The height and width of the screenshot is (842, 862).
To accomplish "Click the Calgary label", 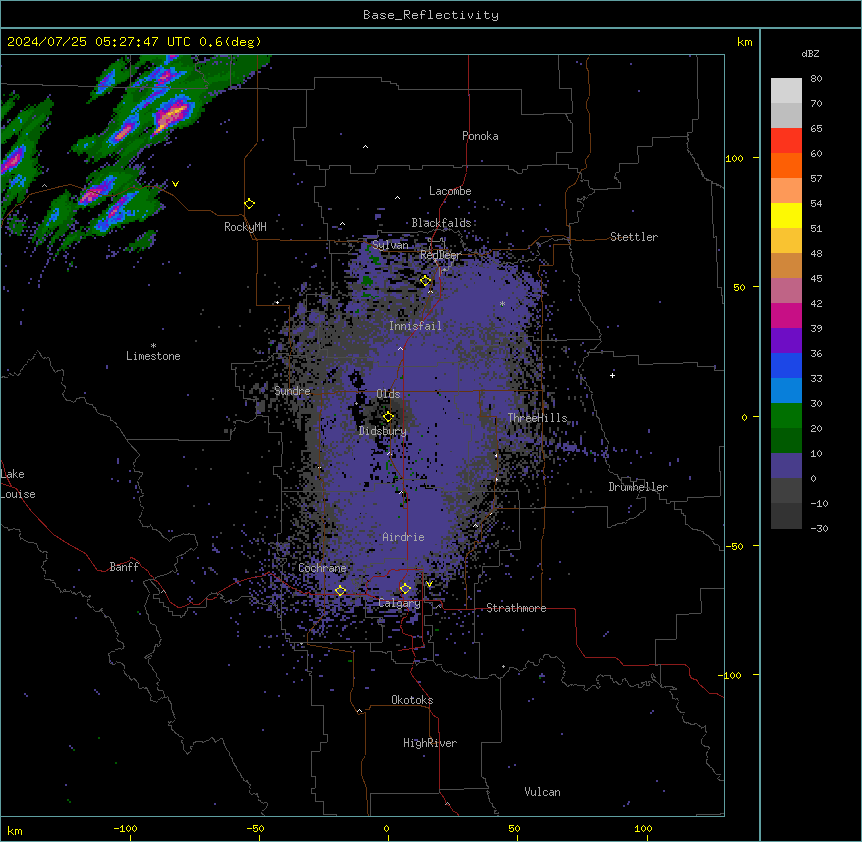I will click(x=399, y=603).
